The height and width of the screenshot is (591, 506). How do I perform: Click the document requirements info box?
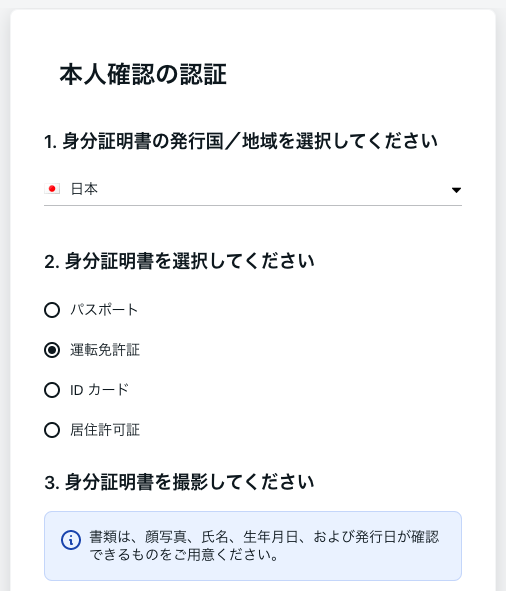[x=253, y=546]
